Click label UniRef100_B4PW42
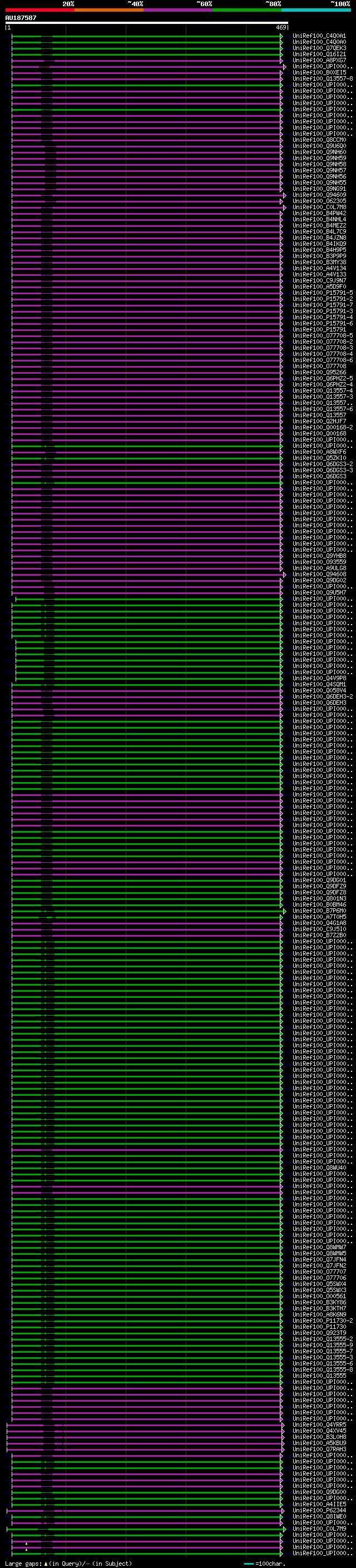The height and width of the screenshot is (1568, 356). [x=319, y=213]
